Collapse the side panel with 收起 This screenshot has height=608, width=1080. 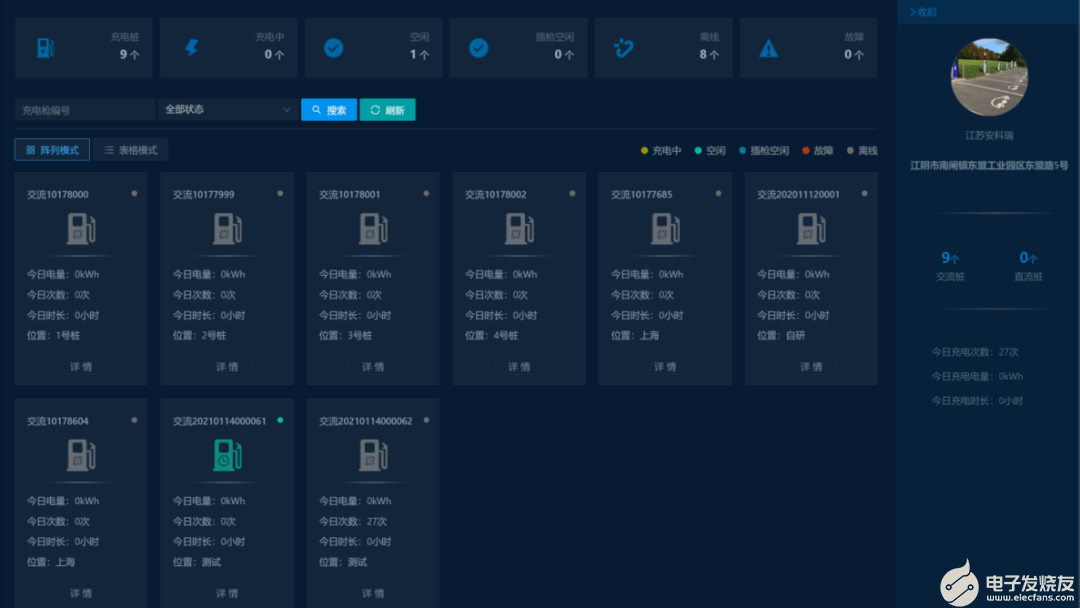click(922, 12)
